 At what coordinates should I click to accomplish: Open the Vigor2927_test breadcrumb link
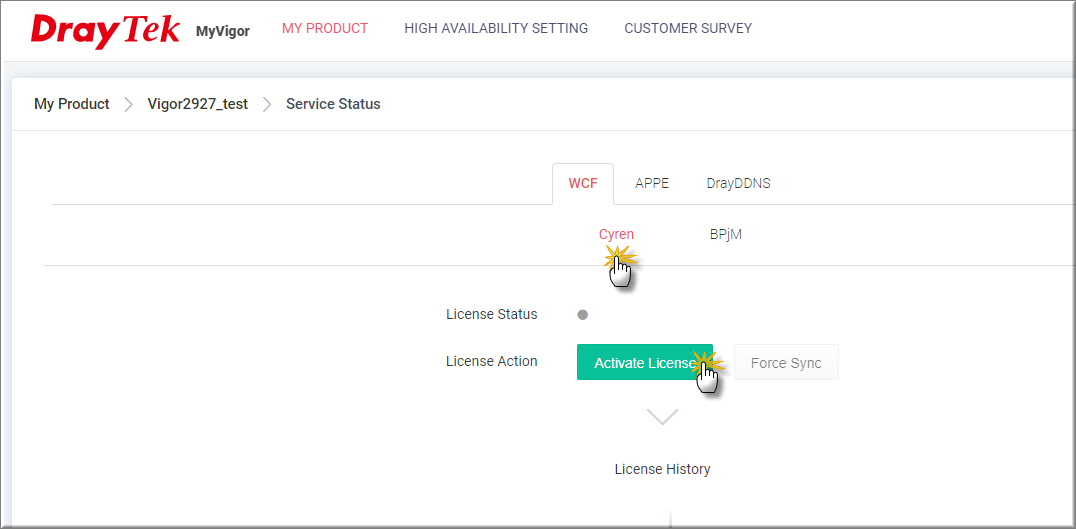pyautogui.click(x=198, y=104)
